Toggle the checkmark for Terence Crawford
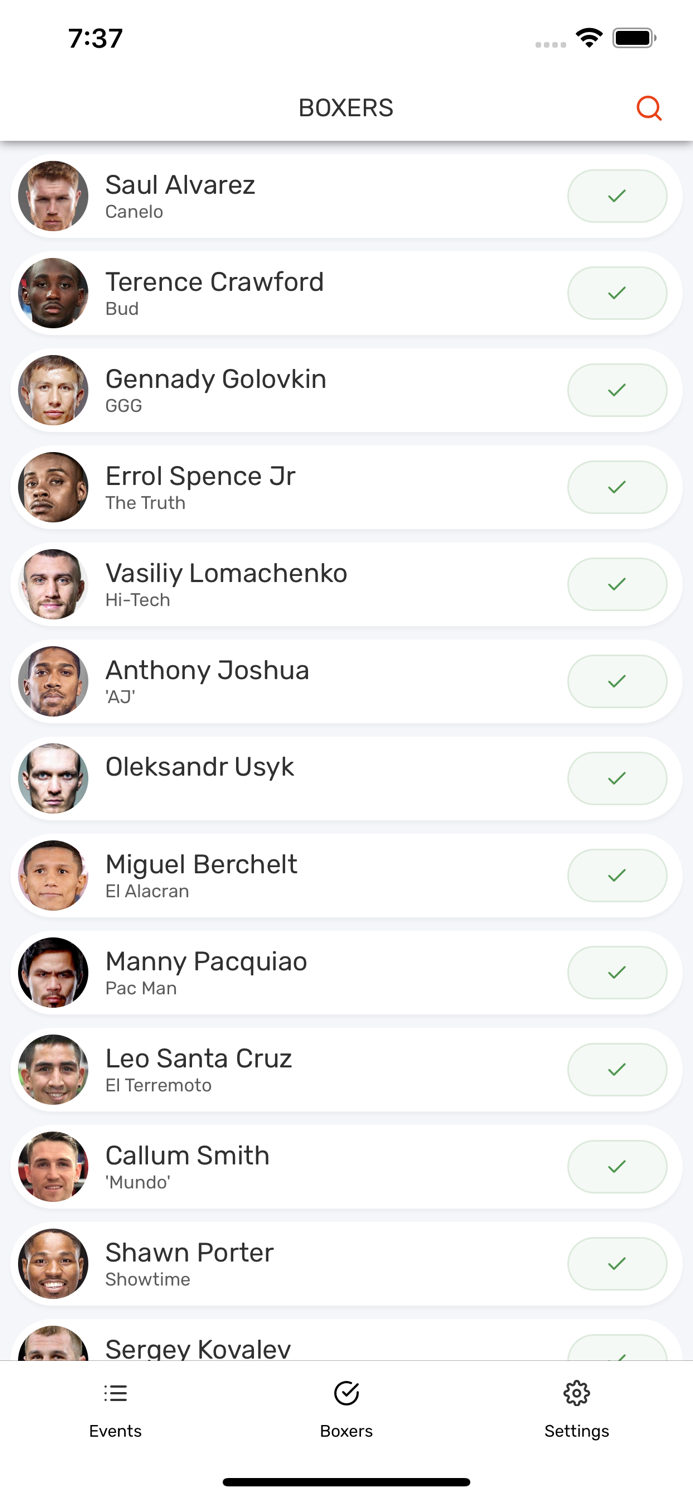The height and width of the screenshot is (1500, 693). tap(617, 293)
